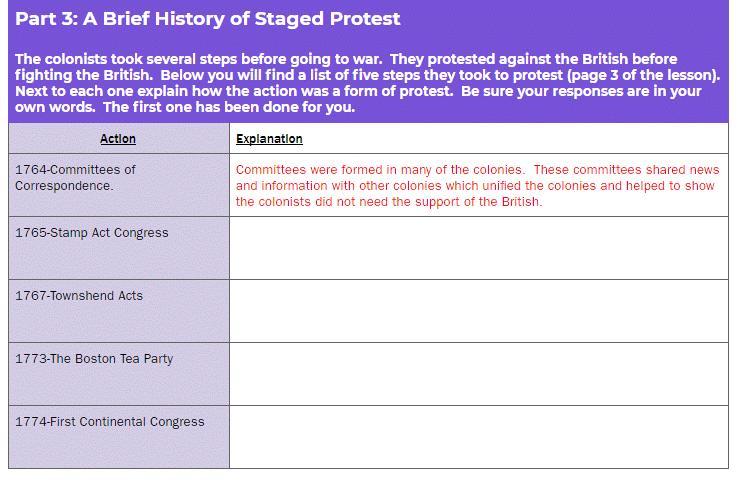This screenshot has height=485, width=740.
Task: Select the "1765-Stamp Act Congress" label
Action: tap(92, 233)
